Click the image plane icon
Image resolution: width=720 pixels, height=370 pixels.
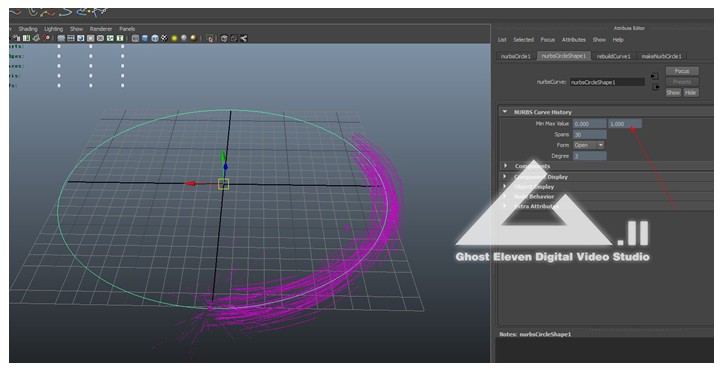click(x=36, y=38)
